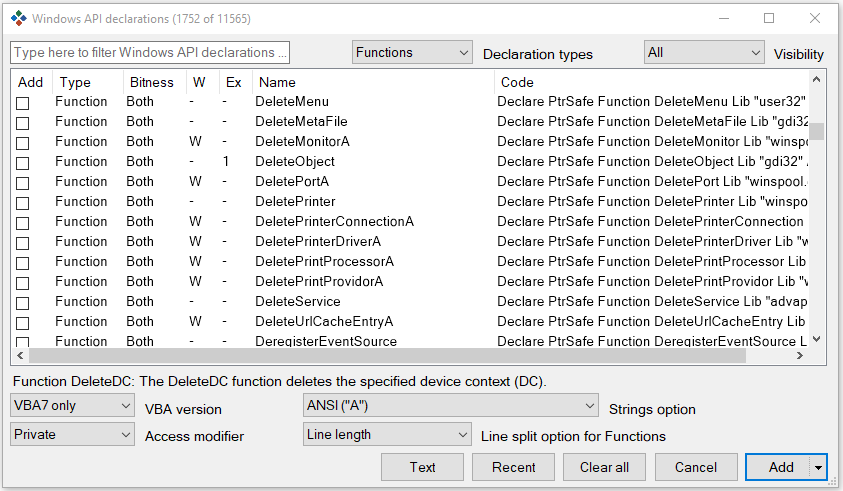
Task: Open the All visibility dropdown
Action: point(704,52)
